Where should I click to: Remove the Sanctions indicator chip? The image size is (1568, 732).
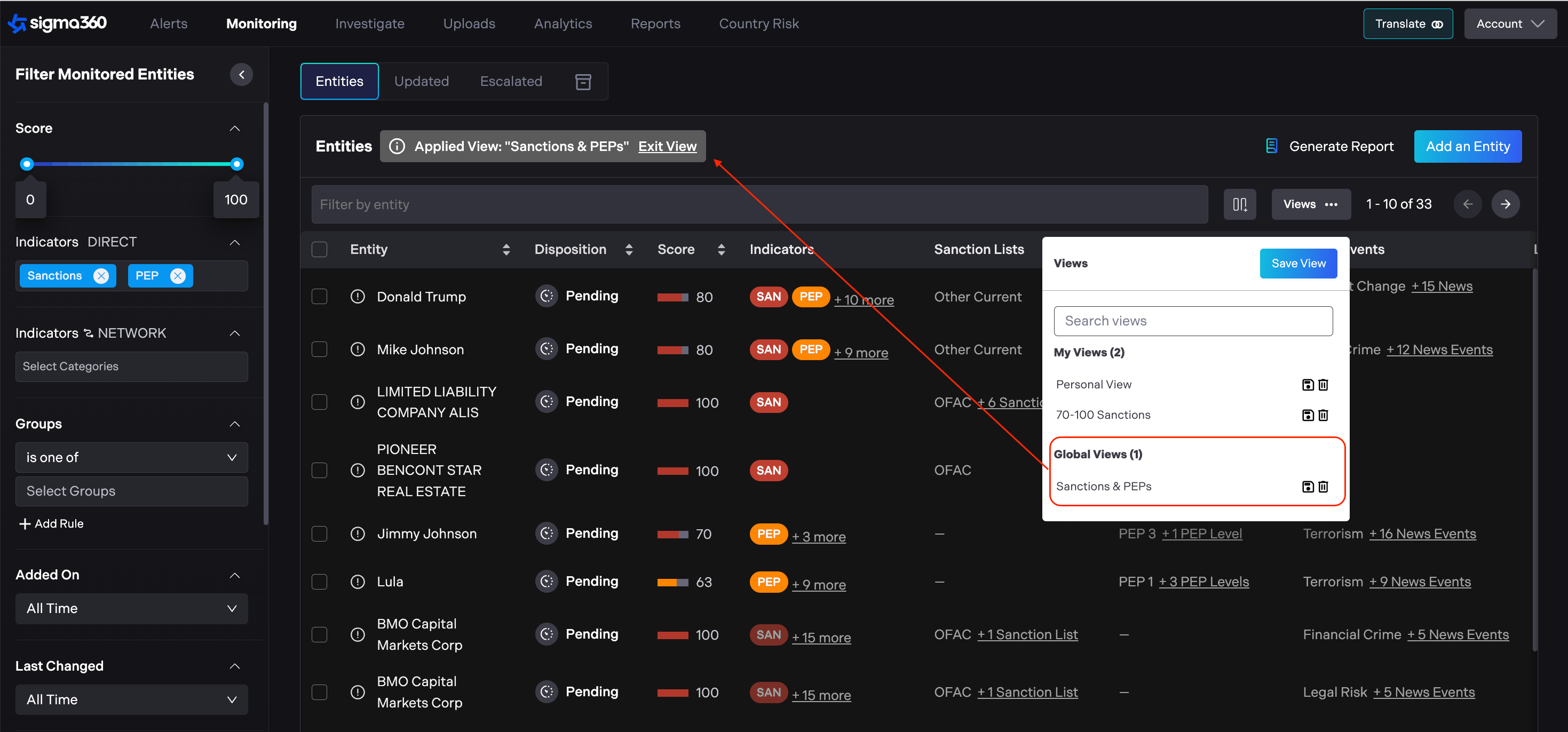101,276
